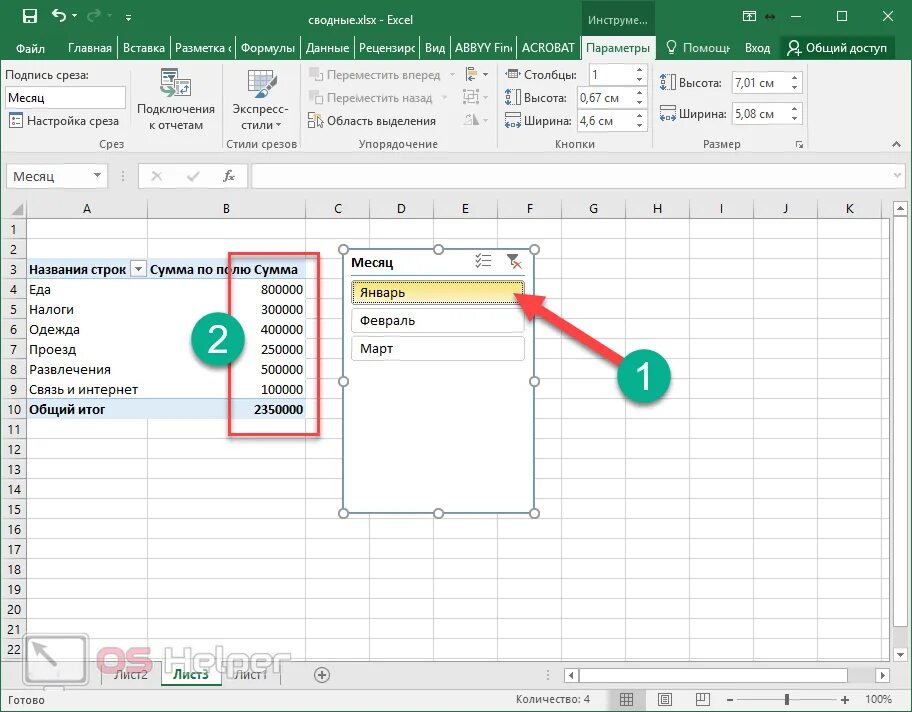Click the Помощник lightbulb search box
This screenshot has height=712, width=912.
pos(697,48)
